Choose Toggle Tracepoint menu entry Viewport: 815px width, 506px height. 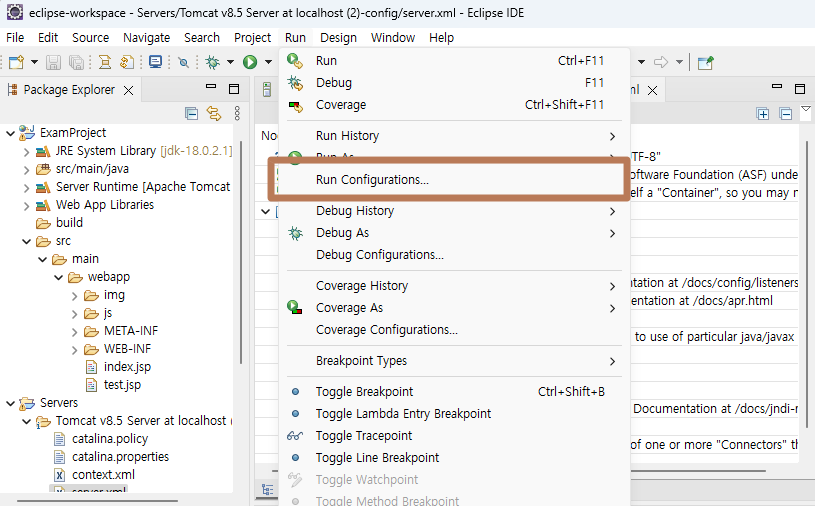(x=454, y=436)
